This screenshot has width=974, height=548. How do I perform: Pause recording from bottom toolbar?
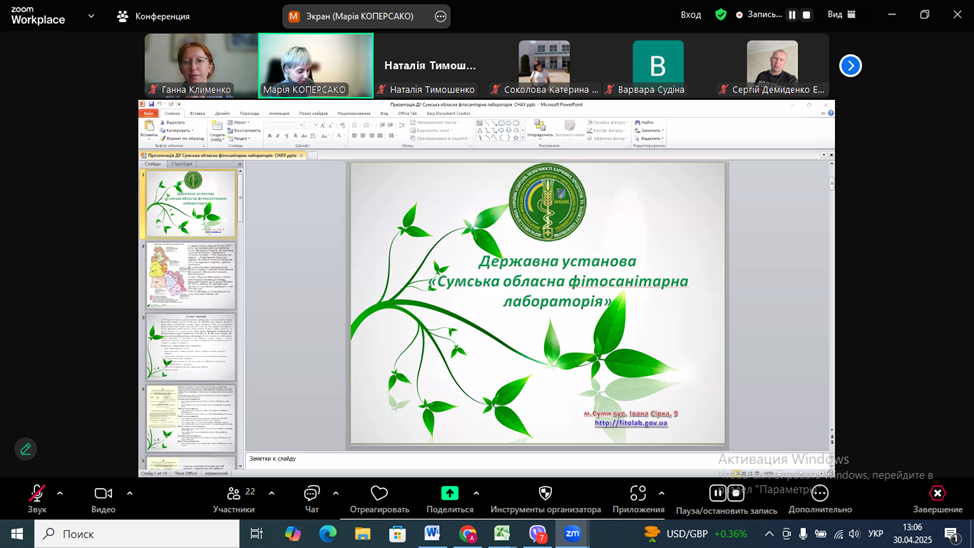click(717, 493)
